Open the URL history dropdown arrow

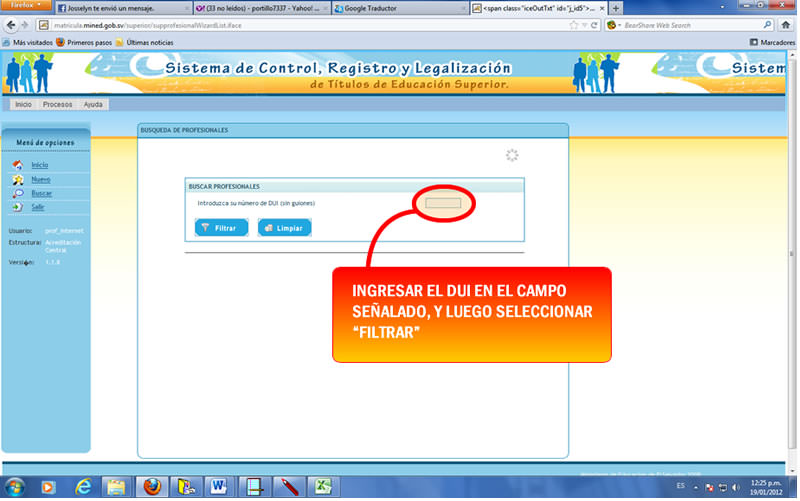[585, 25]
